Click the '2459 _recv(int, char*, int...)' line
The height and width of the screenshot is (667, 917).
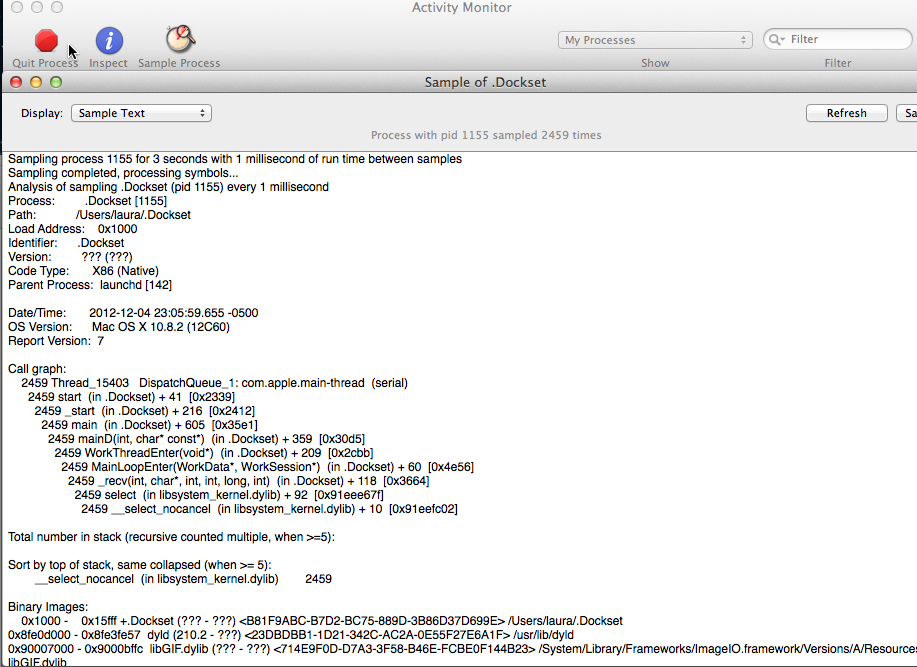249,482
